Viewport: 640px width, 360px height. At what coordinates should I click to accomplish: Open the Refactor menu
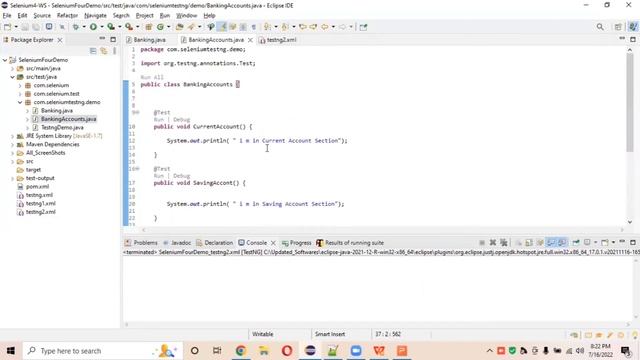[x=67, y=16]
